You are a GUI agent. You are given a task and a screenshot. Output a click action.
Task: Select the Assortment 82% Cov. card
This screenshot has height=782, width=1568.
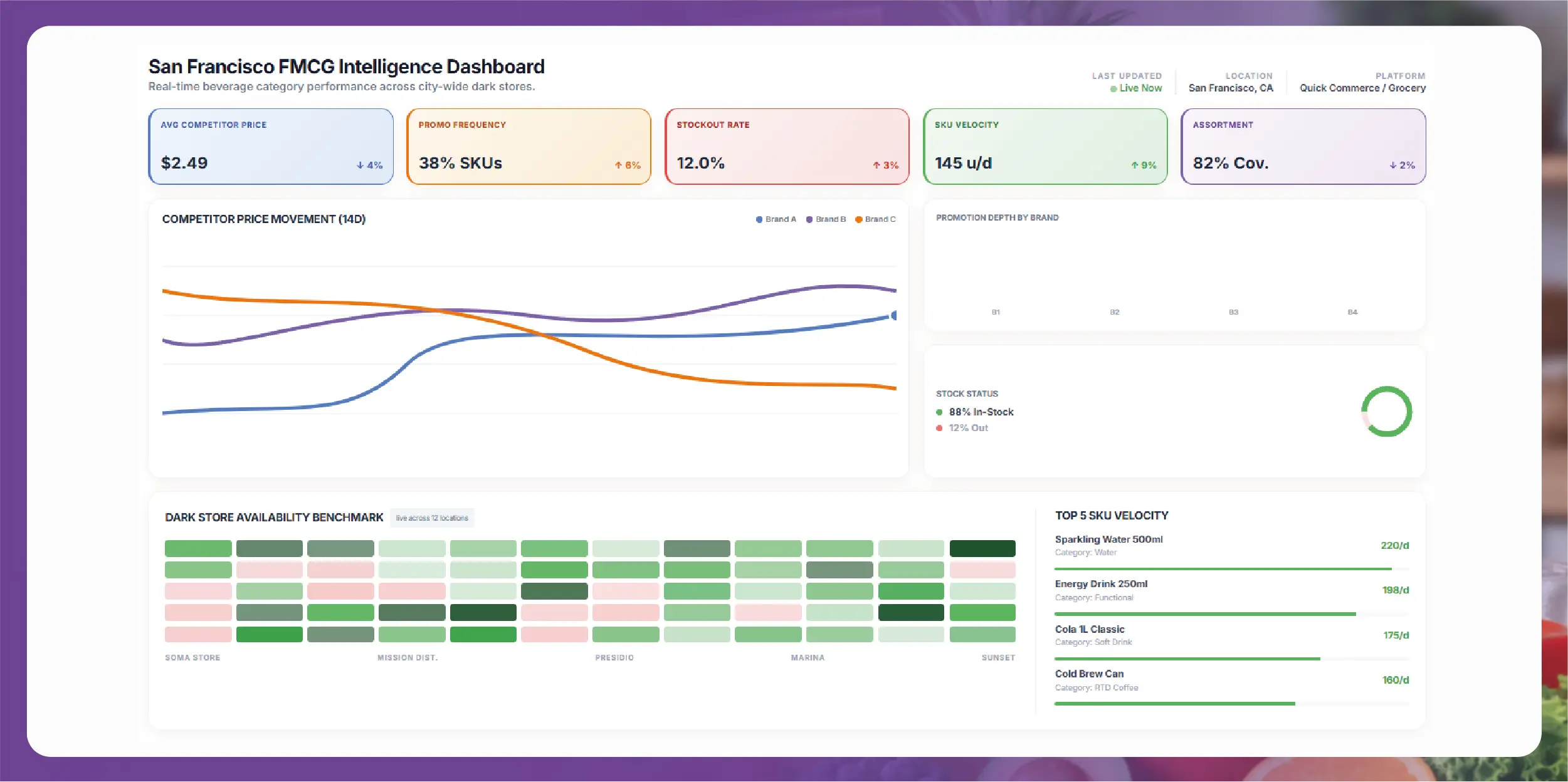(1303, 147)
